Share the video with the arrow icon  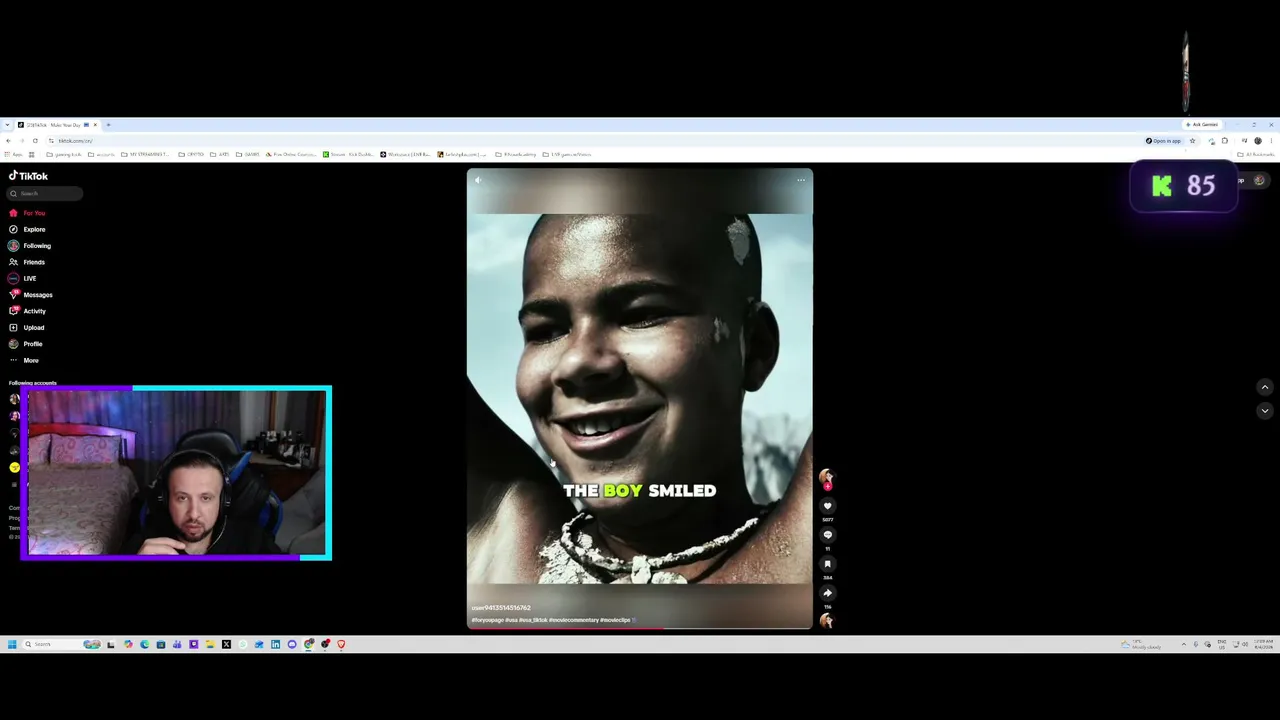pyautogui.click(x=827, y=593)
